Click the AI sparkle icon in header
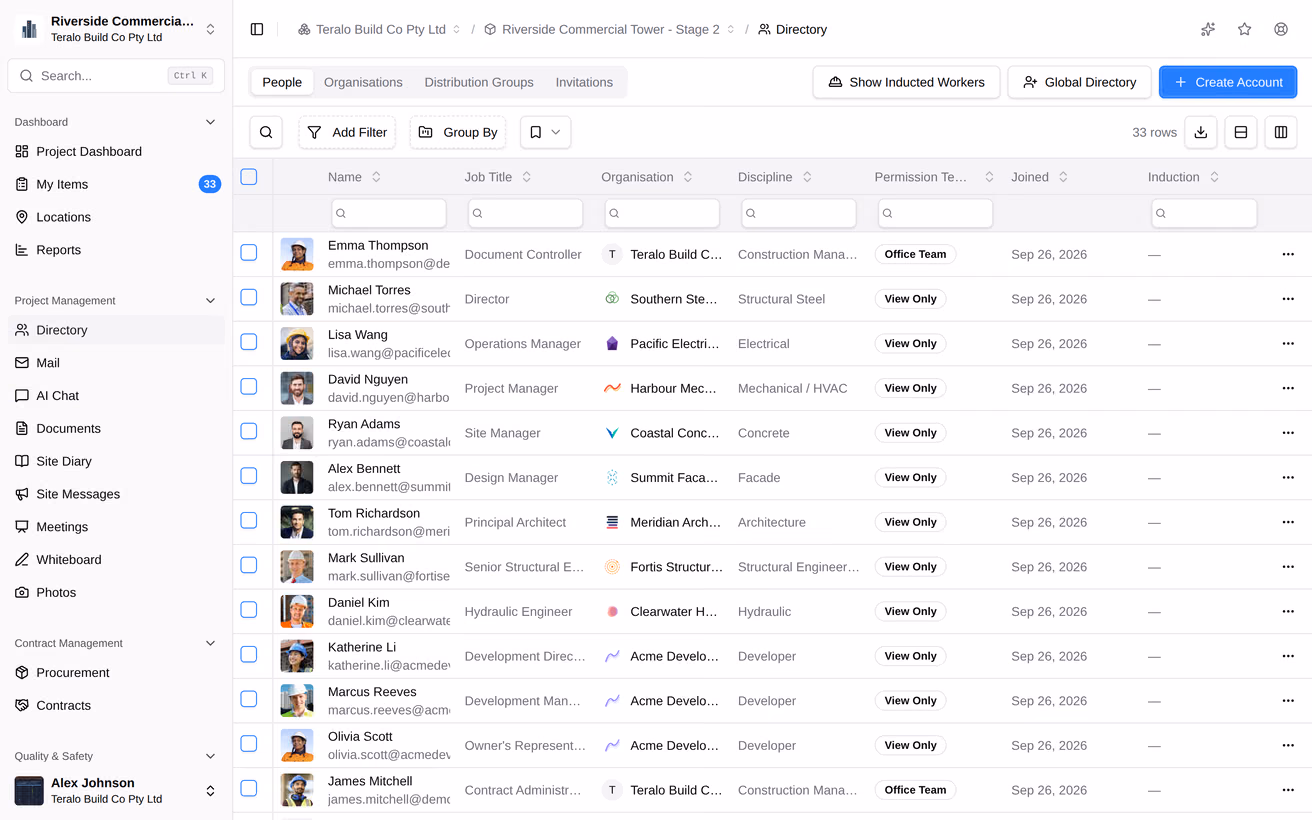Screen dimensions: 1312x820 coord(1208,30)
